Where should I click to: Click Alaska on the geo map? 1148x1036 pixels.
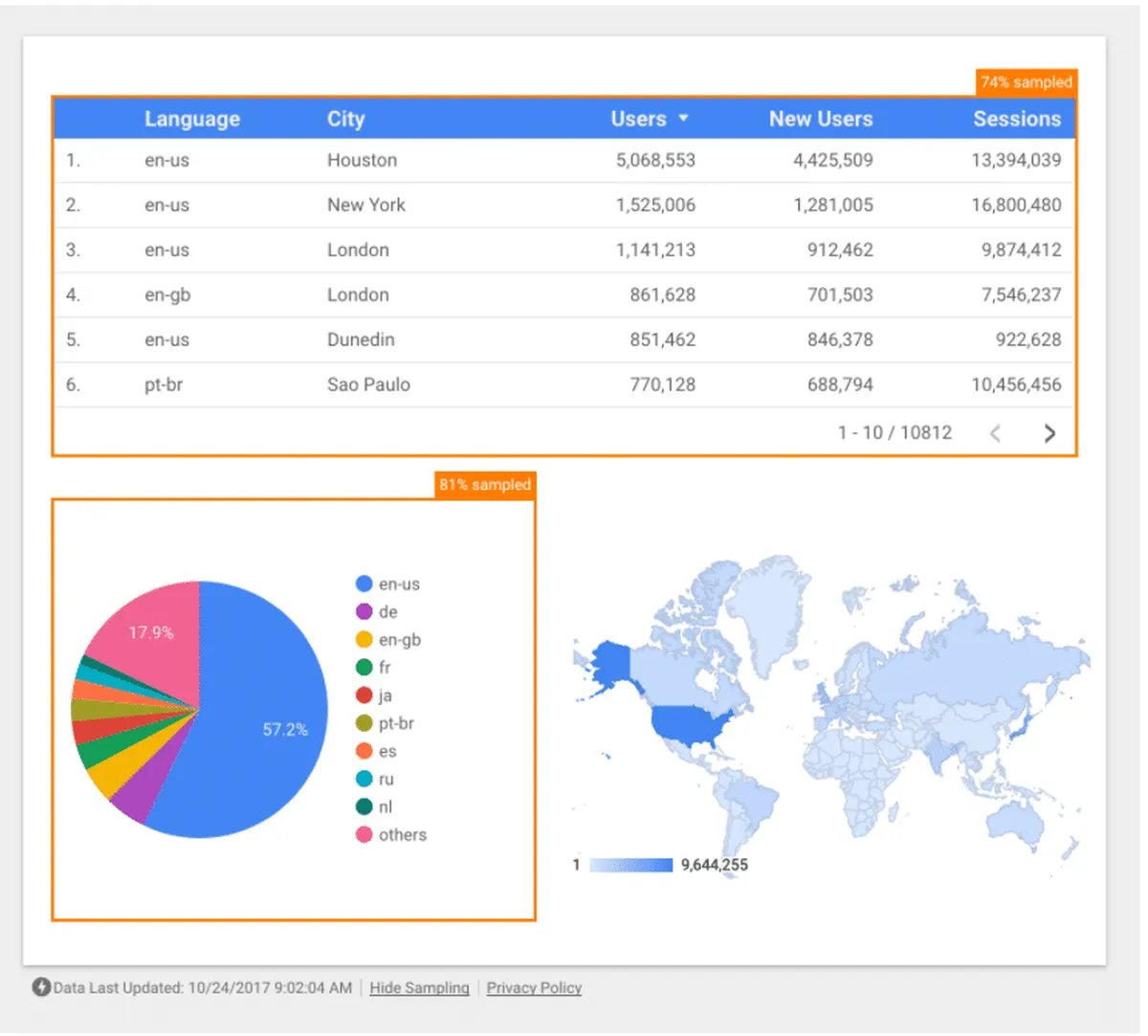610,665
